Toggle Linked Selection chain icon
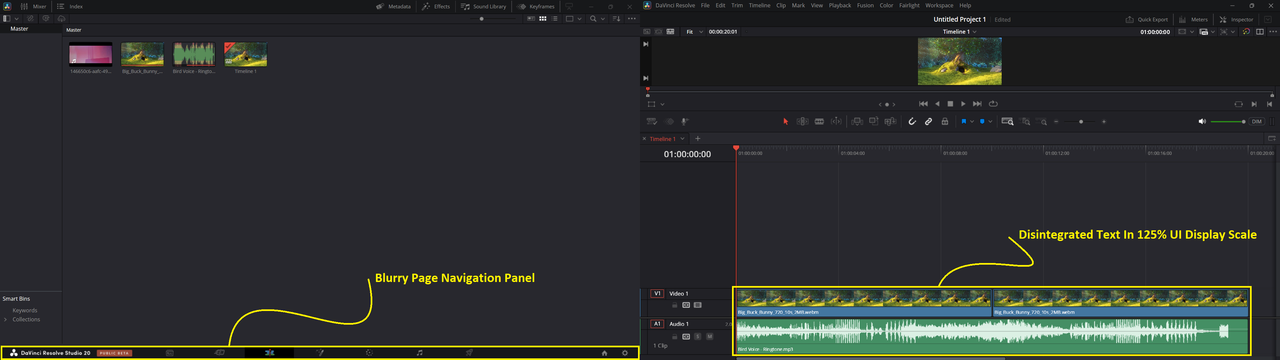 point(928,121)
